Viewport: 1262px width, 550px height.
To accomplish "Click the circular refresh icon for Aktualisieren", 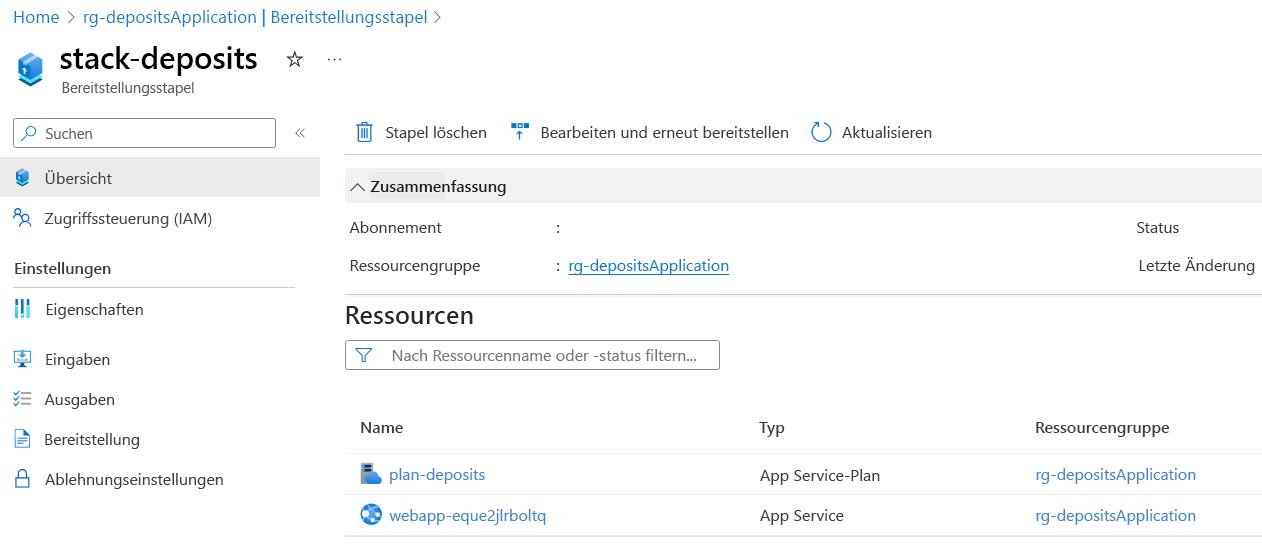I will coord(821,132).
